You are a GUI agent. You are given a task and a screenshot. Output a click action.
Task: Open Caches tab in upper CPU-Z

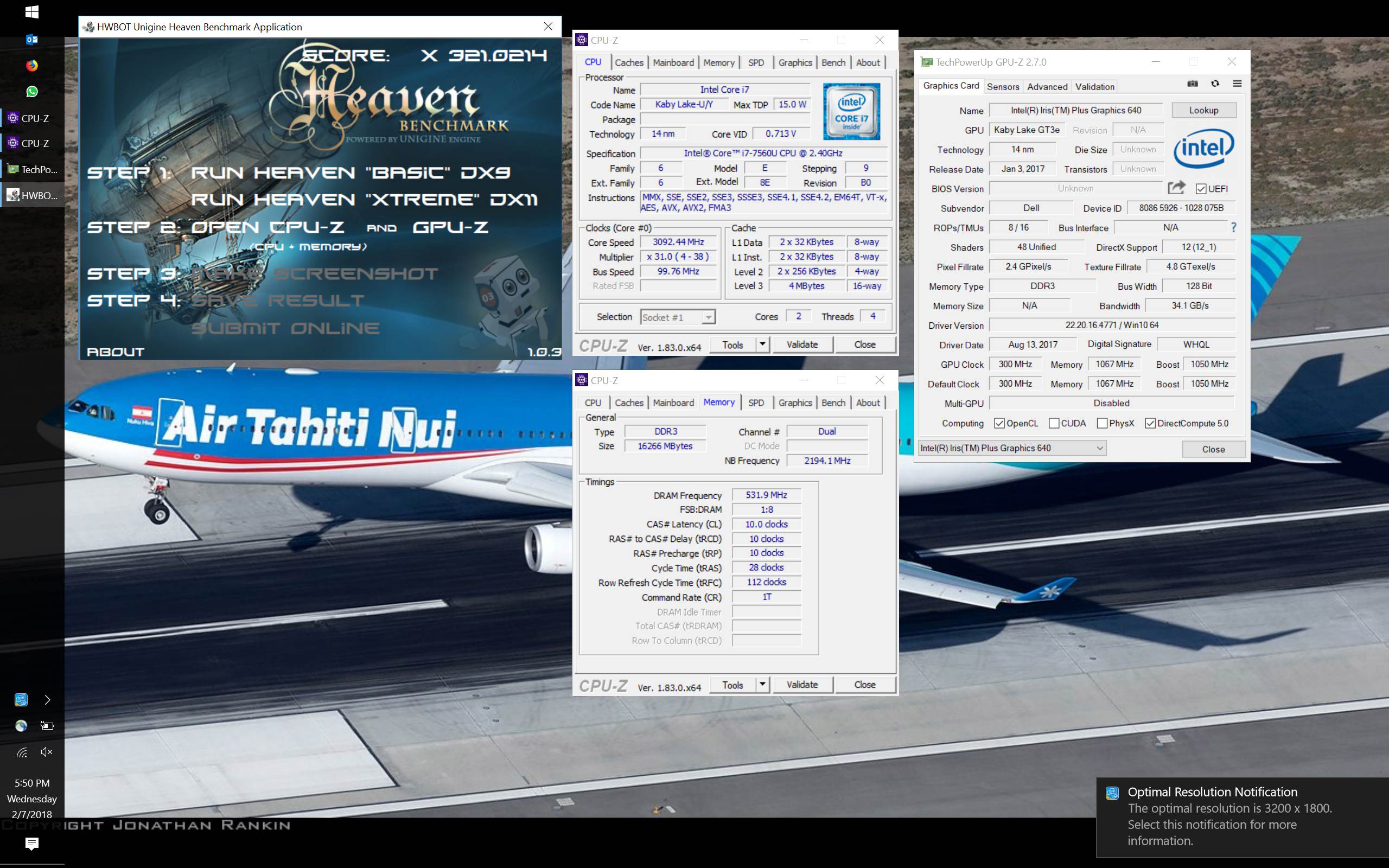coord(629,62)
